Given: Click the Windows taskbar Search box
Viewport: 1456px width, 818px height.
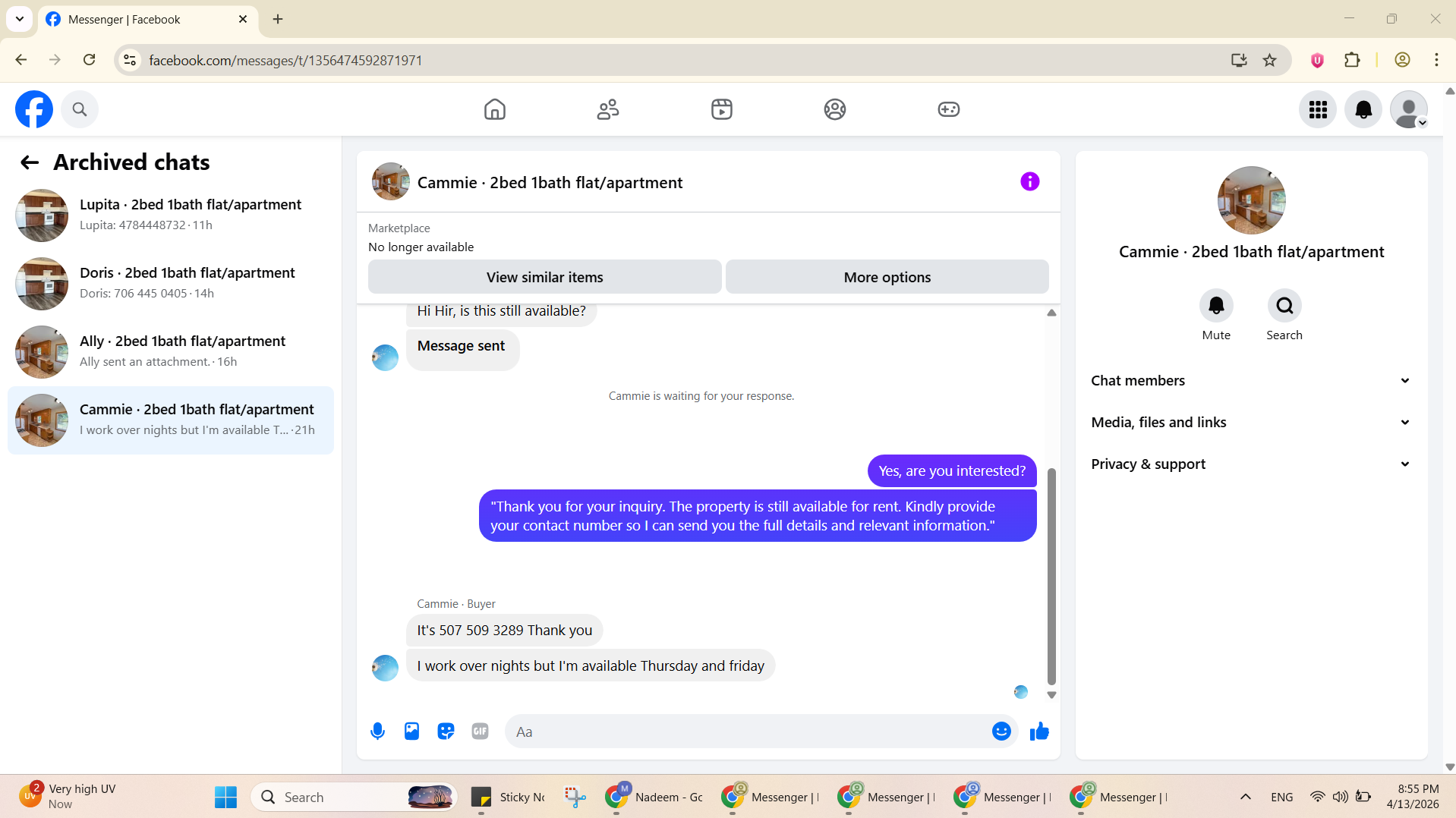Looking at the screenshot, I should coord(354,798).
